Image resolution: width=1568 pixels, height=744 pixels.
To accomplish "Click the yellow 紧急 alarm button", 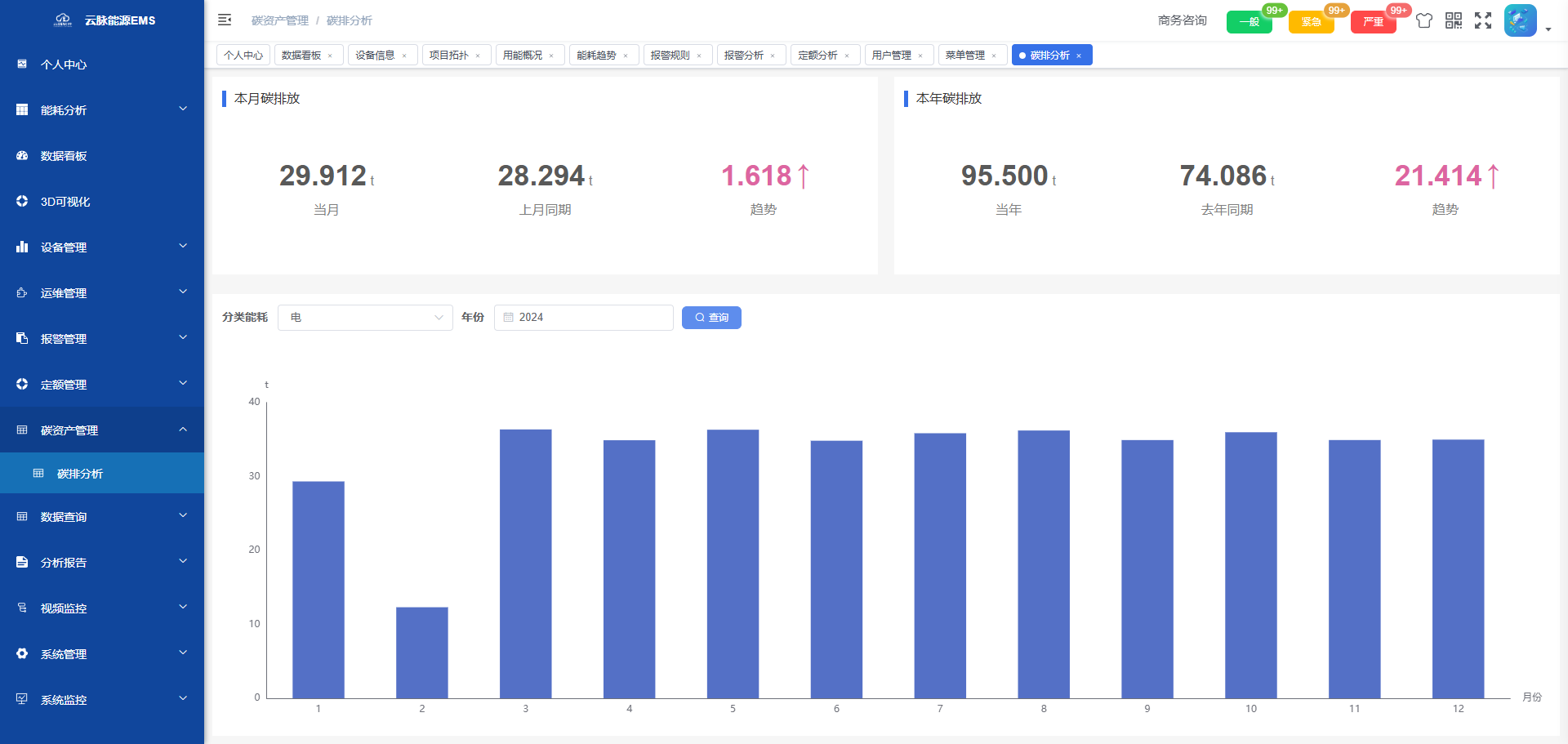I will coord(1311,22).
